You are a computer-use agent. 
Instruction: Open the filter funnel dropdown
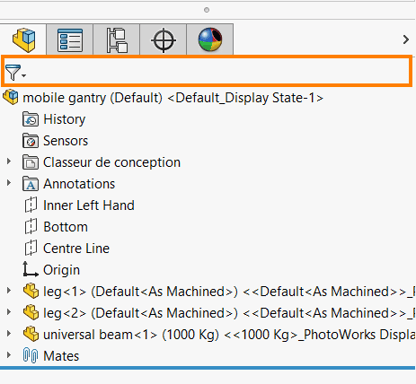pos(15,72)
